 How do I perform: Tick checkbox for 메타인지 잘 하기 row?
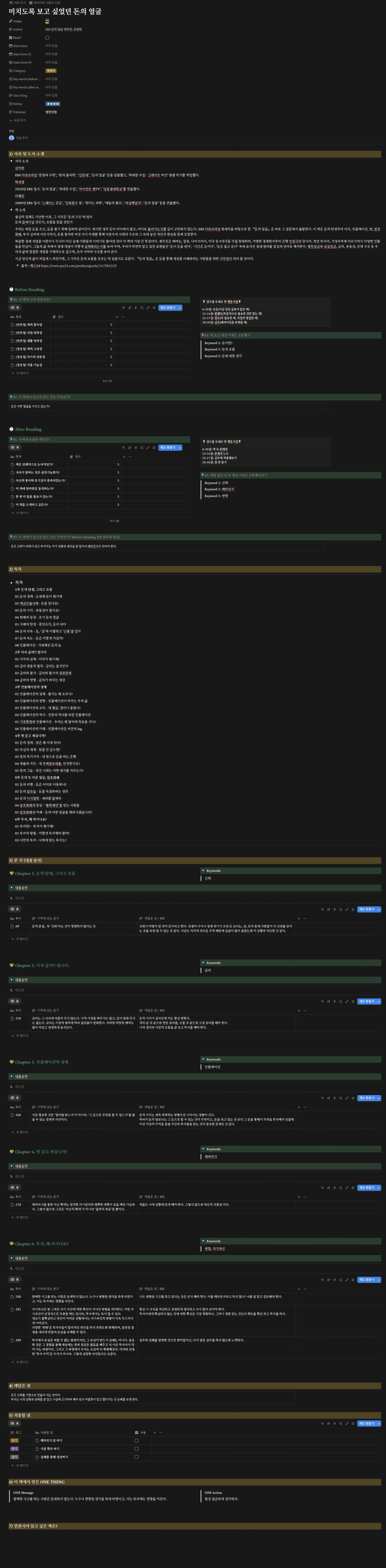tap(136, 1441)
